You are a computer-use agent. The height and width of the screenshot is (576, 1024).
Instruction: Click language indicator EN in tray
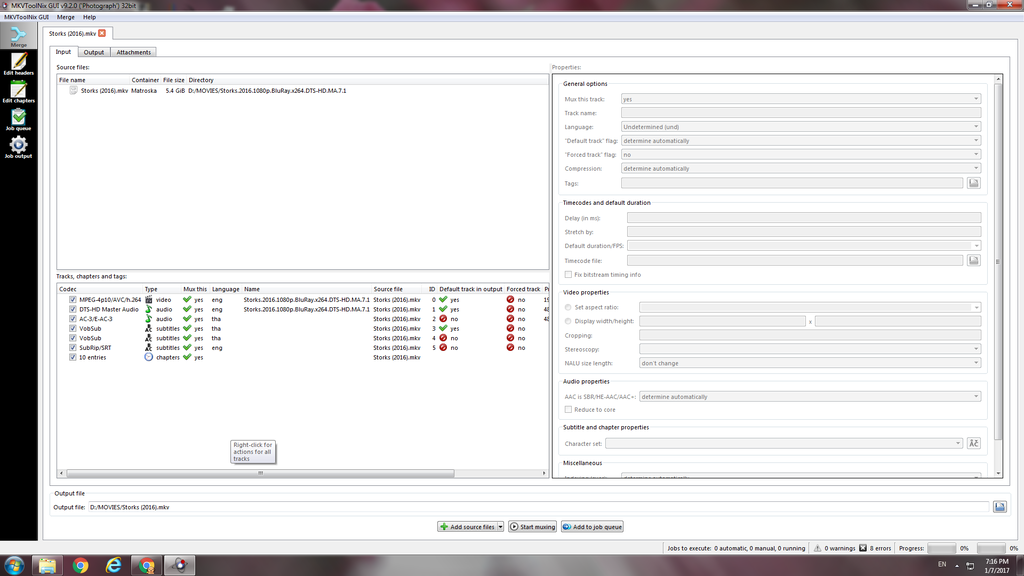[942, 564]
